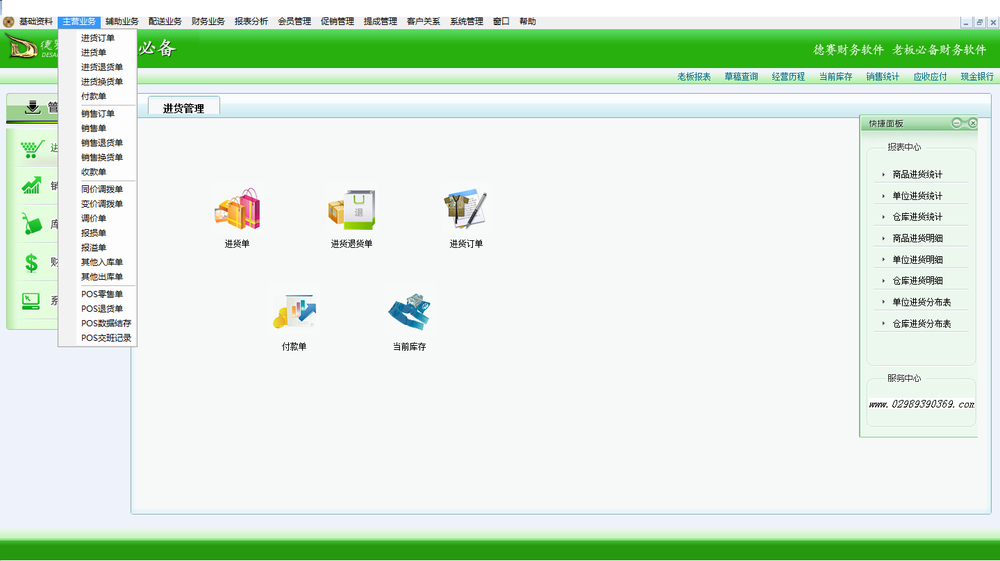Open the 财务业务 menu
This screenshot has height=561, width=1000.
[208, 21]
